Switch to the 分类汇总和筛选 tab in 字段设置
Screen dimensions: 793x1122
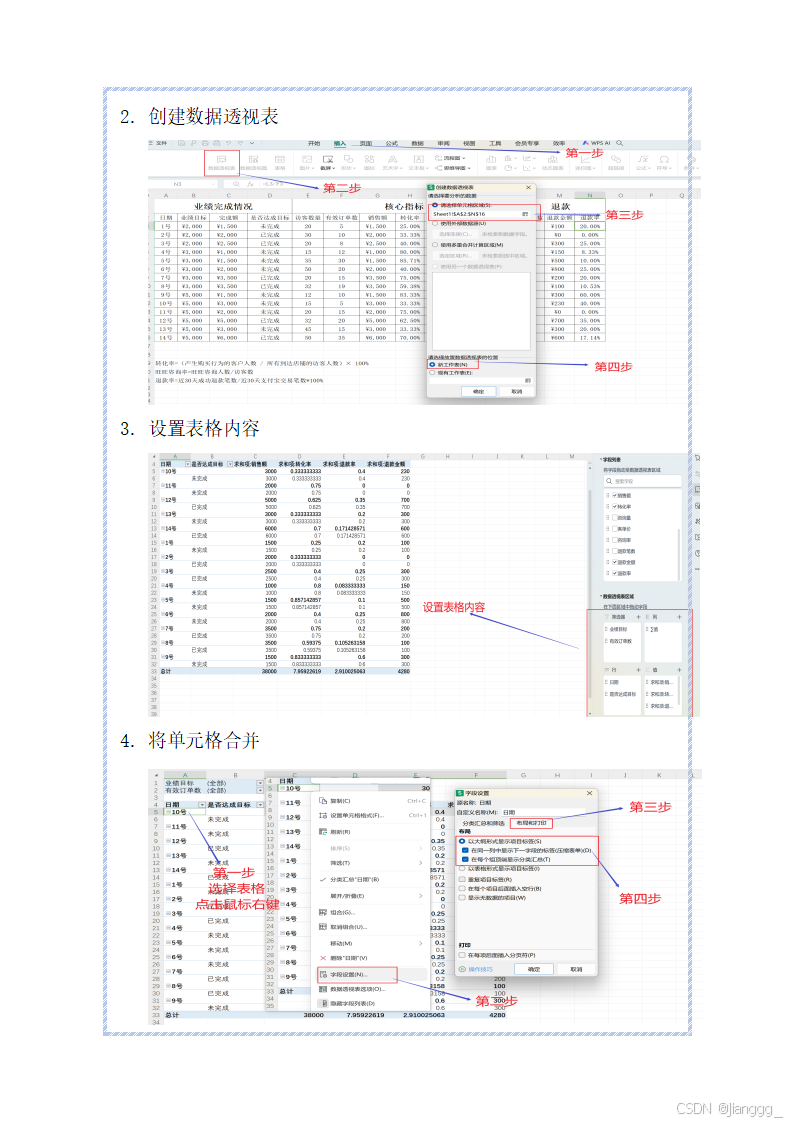(x=483, y=823)
